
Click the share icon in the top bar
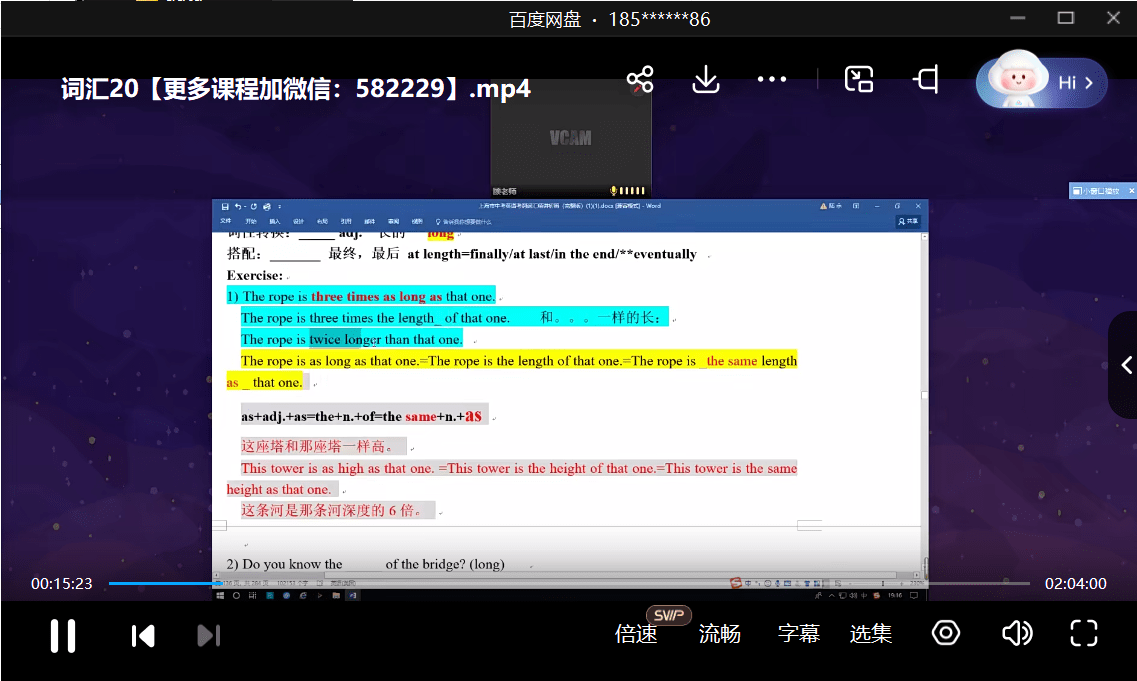[640, 79]
